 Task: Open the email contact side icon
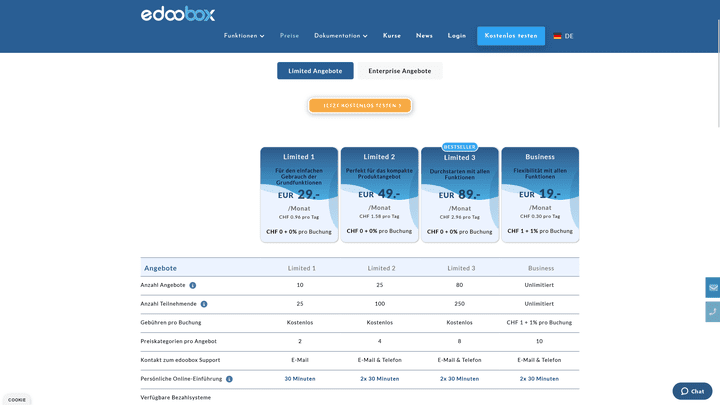point(713,288)
